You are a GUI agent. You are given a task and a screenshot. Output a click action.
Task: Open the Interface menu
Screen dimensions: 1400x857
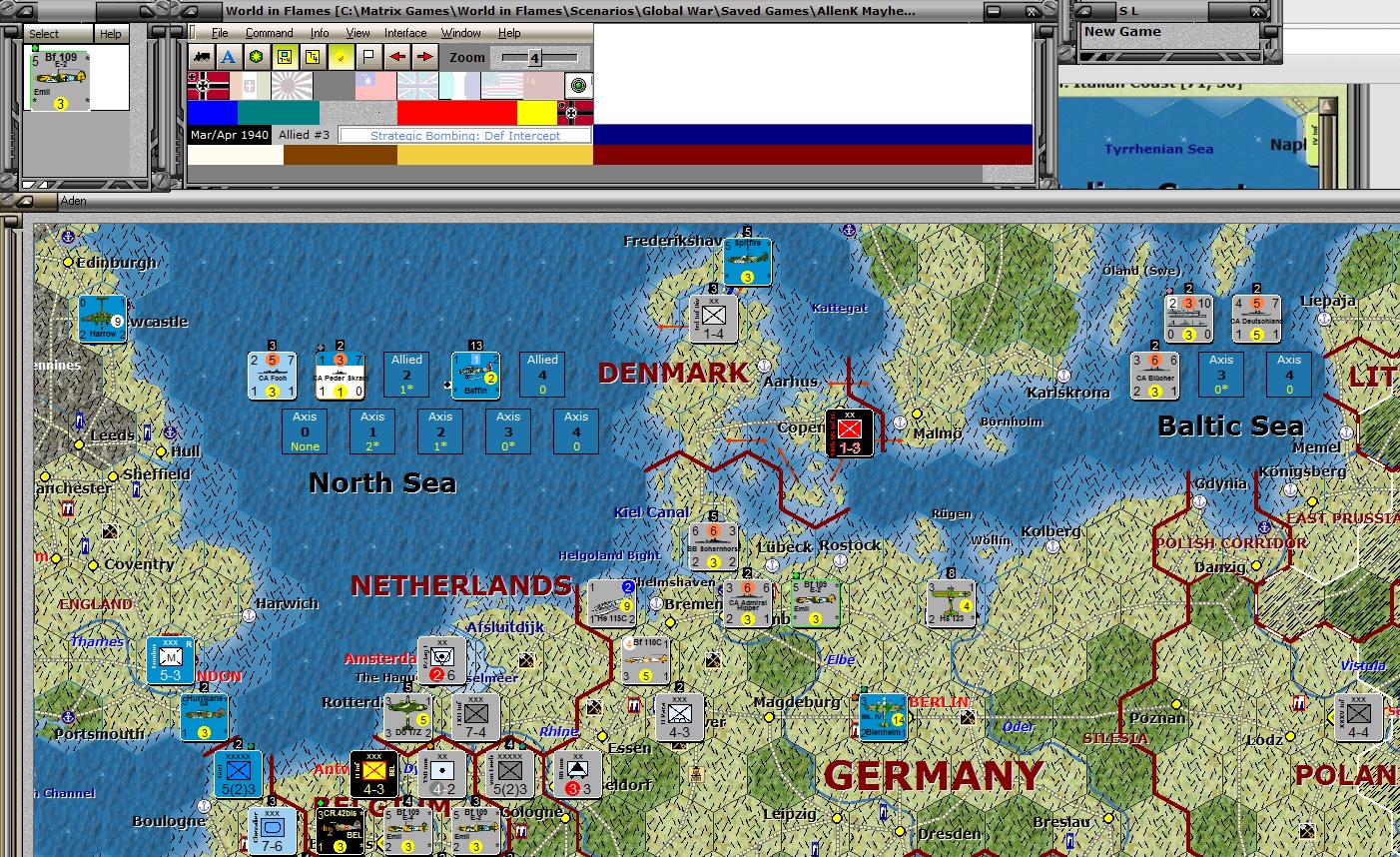[x=405, y=33]
